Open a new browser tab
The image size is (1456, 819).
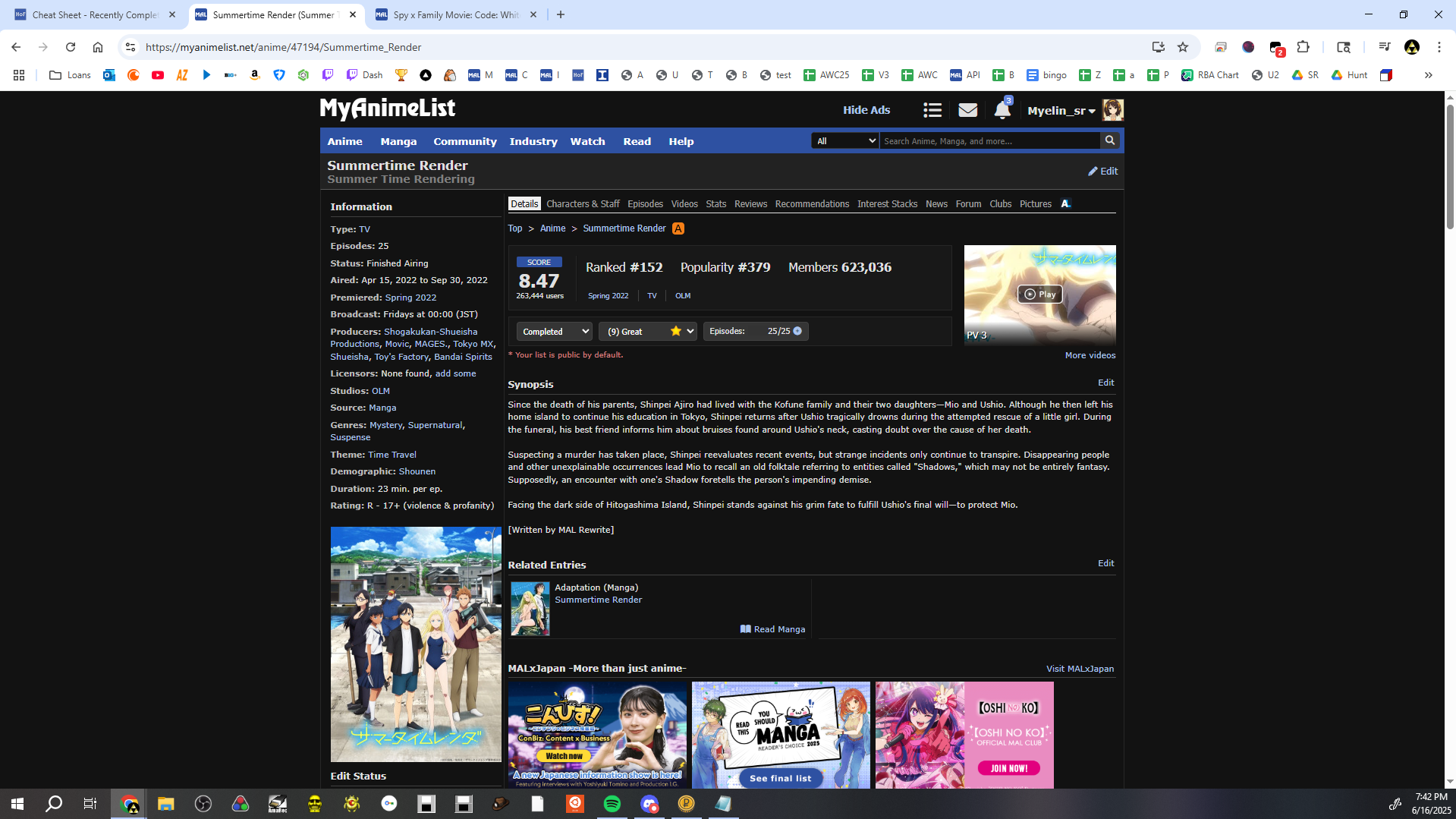[561, 15]
